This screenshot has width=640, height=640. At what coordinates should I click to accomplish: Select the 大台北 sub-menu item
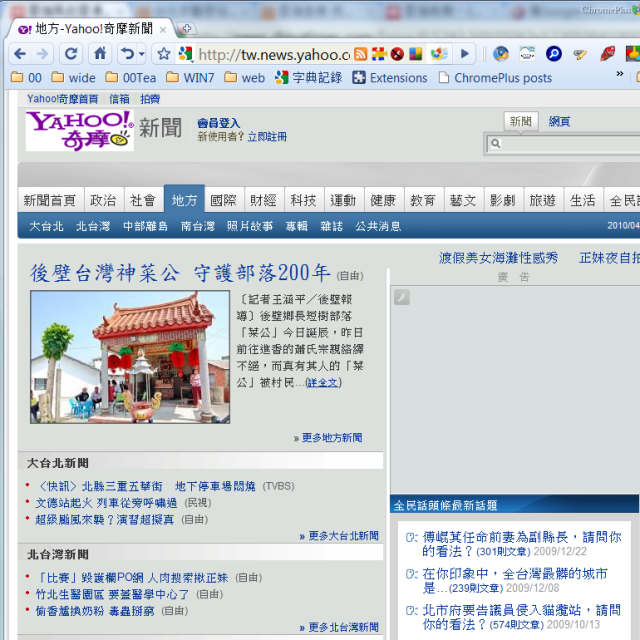pos(46,226)
